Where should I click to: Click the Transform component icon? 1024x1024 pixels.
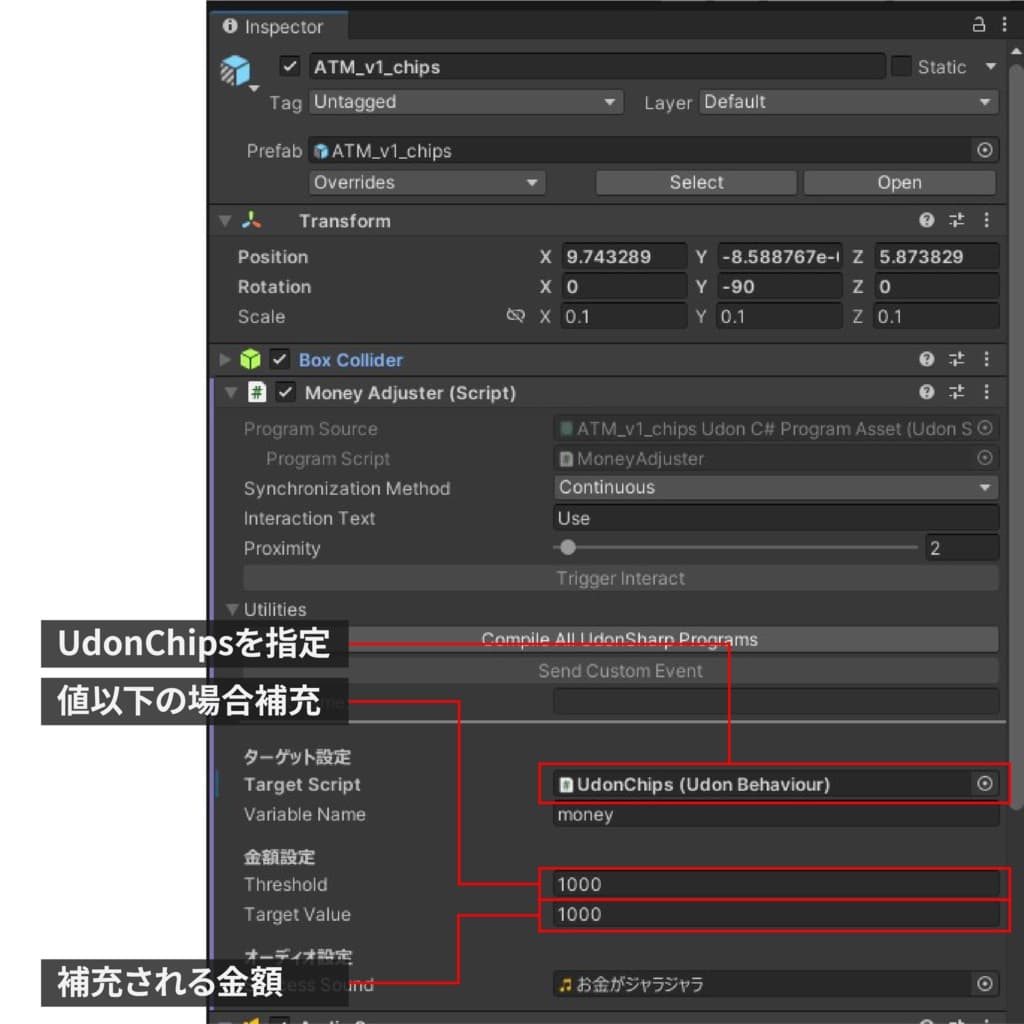coord(251,221)
